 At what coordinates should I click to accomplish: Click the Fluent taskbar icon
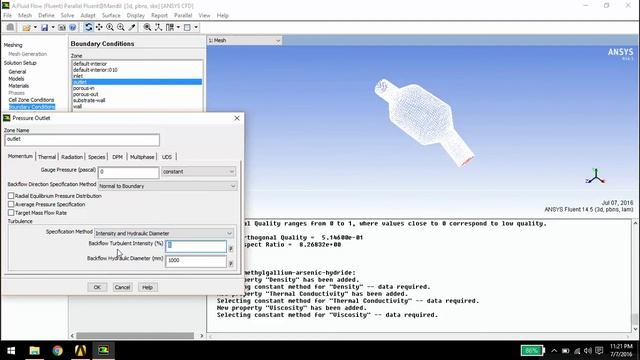pos(103,350)
